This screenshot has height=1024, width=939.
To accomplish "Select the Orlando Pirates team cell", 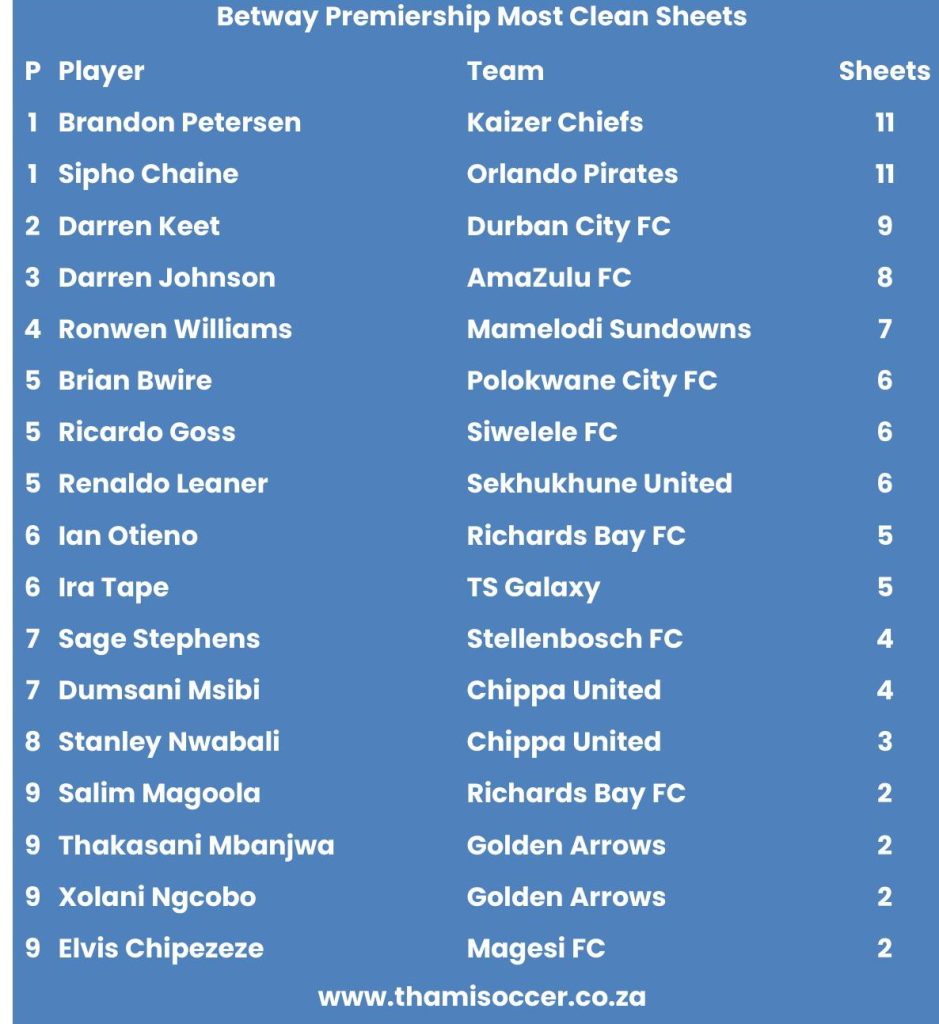I will 572,174.
